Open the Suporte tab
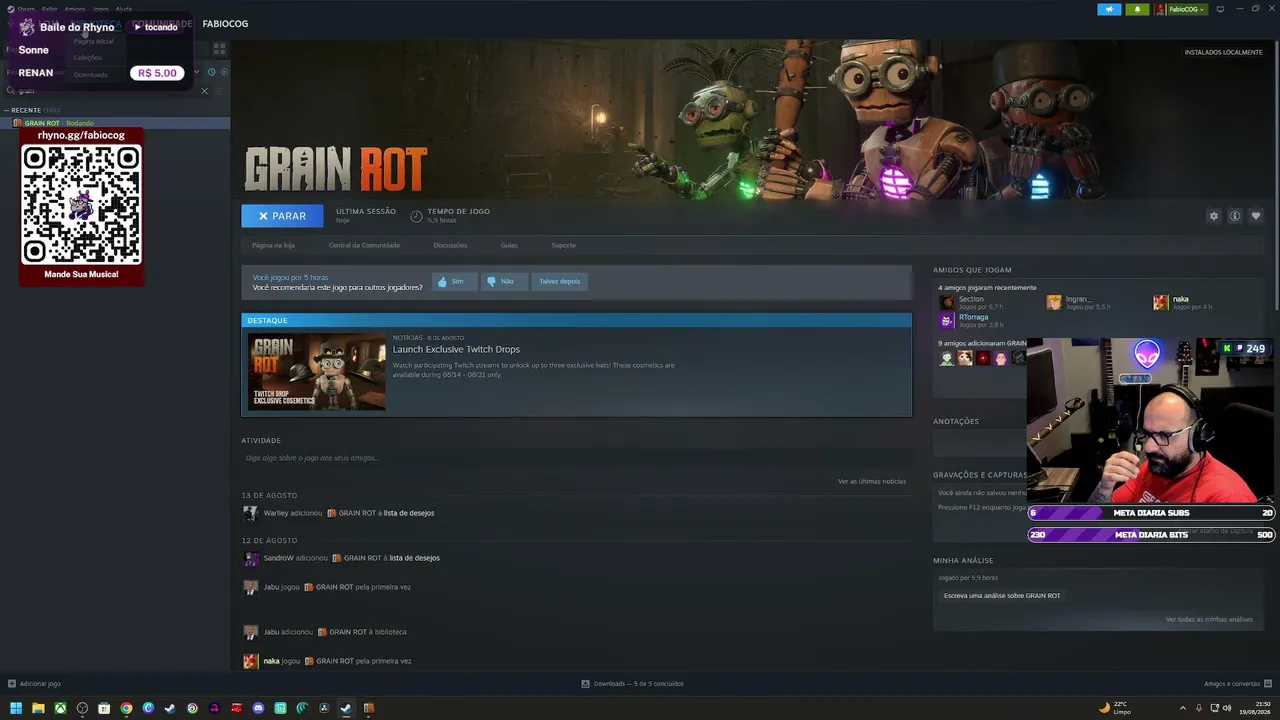1280x720 pixels. [x=563, y=245]
